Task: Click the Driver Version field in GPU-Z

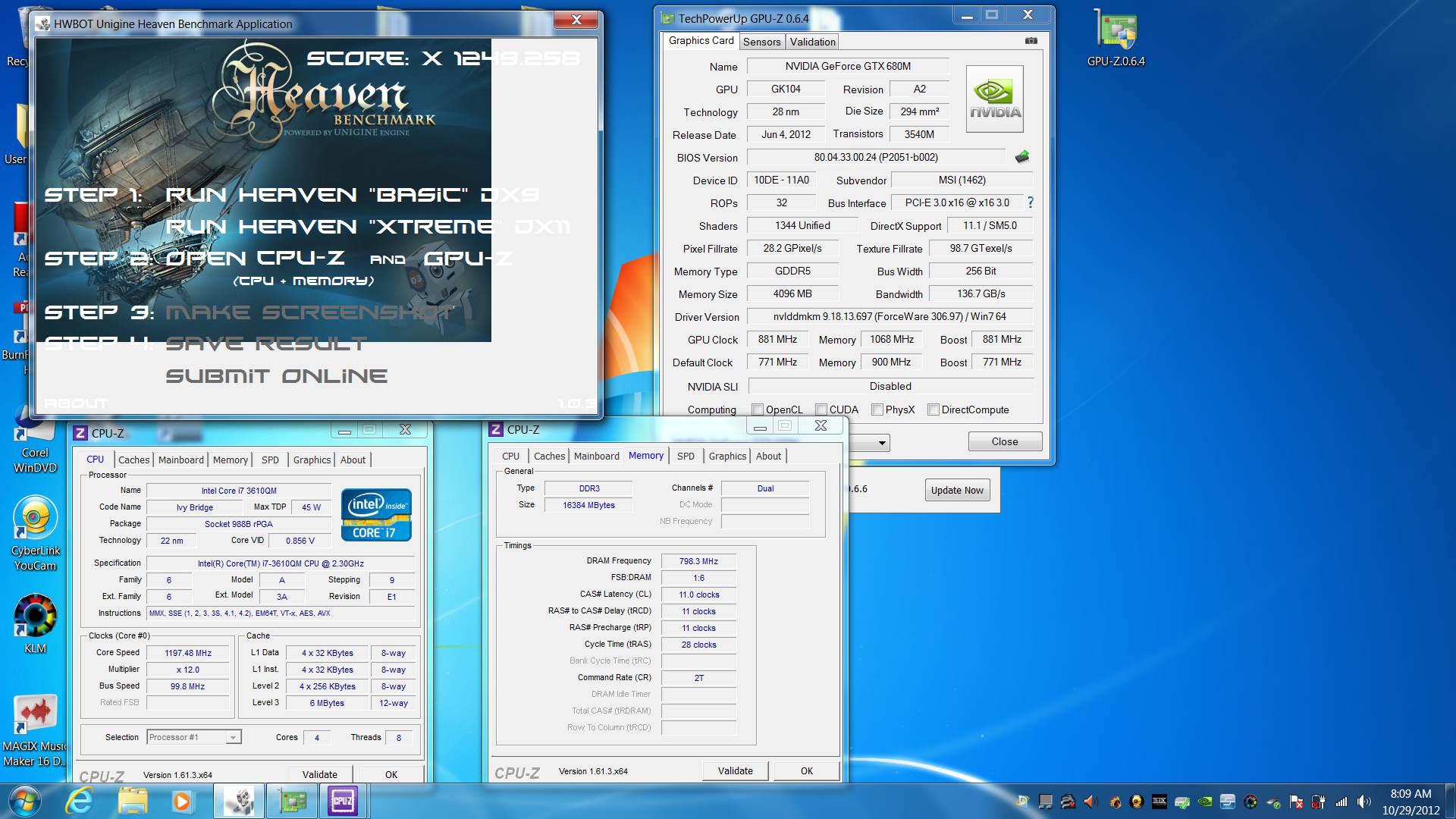Action: 890,316
